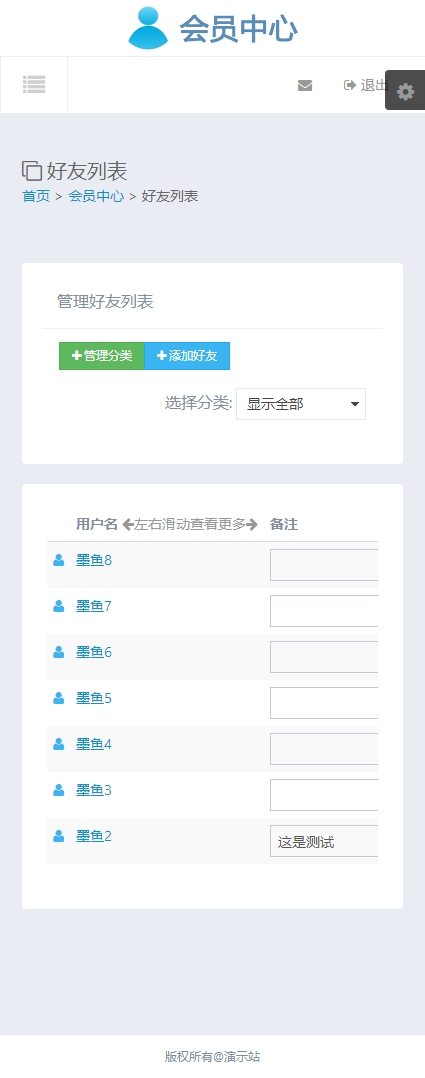The height and width of the screenshot is (1078, 425).
Task: Click the member center avatar logo
Action: click(148, 28)
